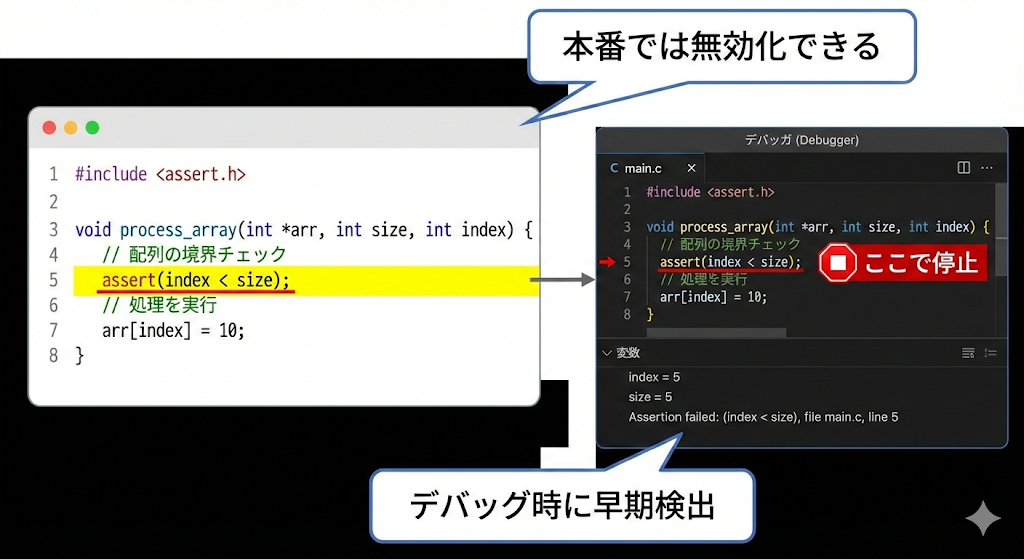Click the sparkle icon in bottom-right corner
Screen dimensions: 1024x559
982,519
